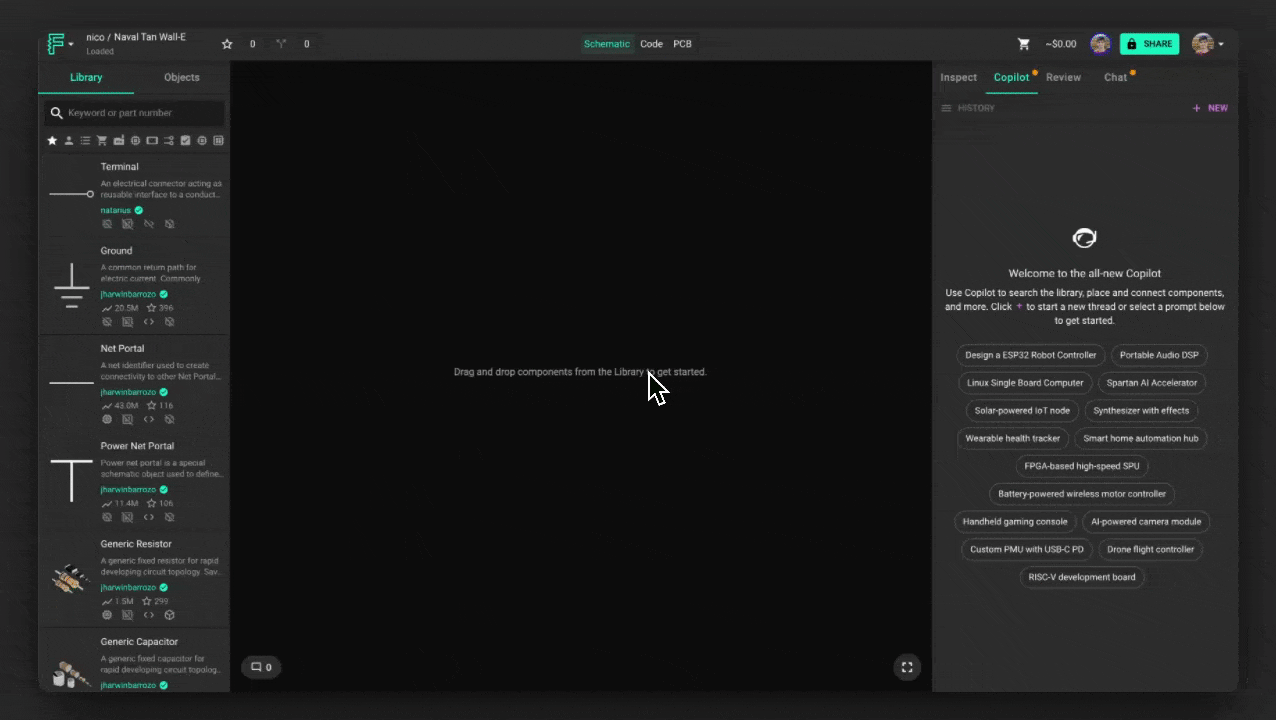This screenshot has height=720, width=1276.
Task: Select the Generic Resistor component
Action: pos(136,544)
